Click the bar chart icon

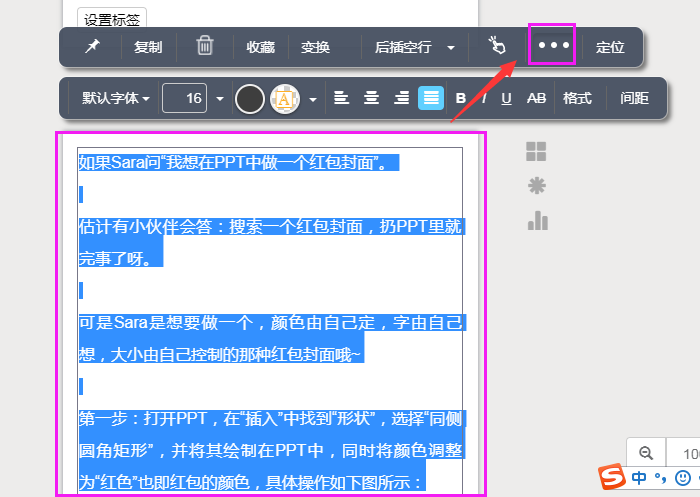tap(538, 221)
